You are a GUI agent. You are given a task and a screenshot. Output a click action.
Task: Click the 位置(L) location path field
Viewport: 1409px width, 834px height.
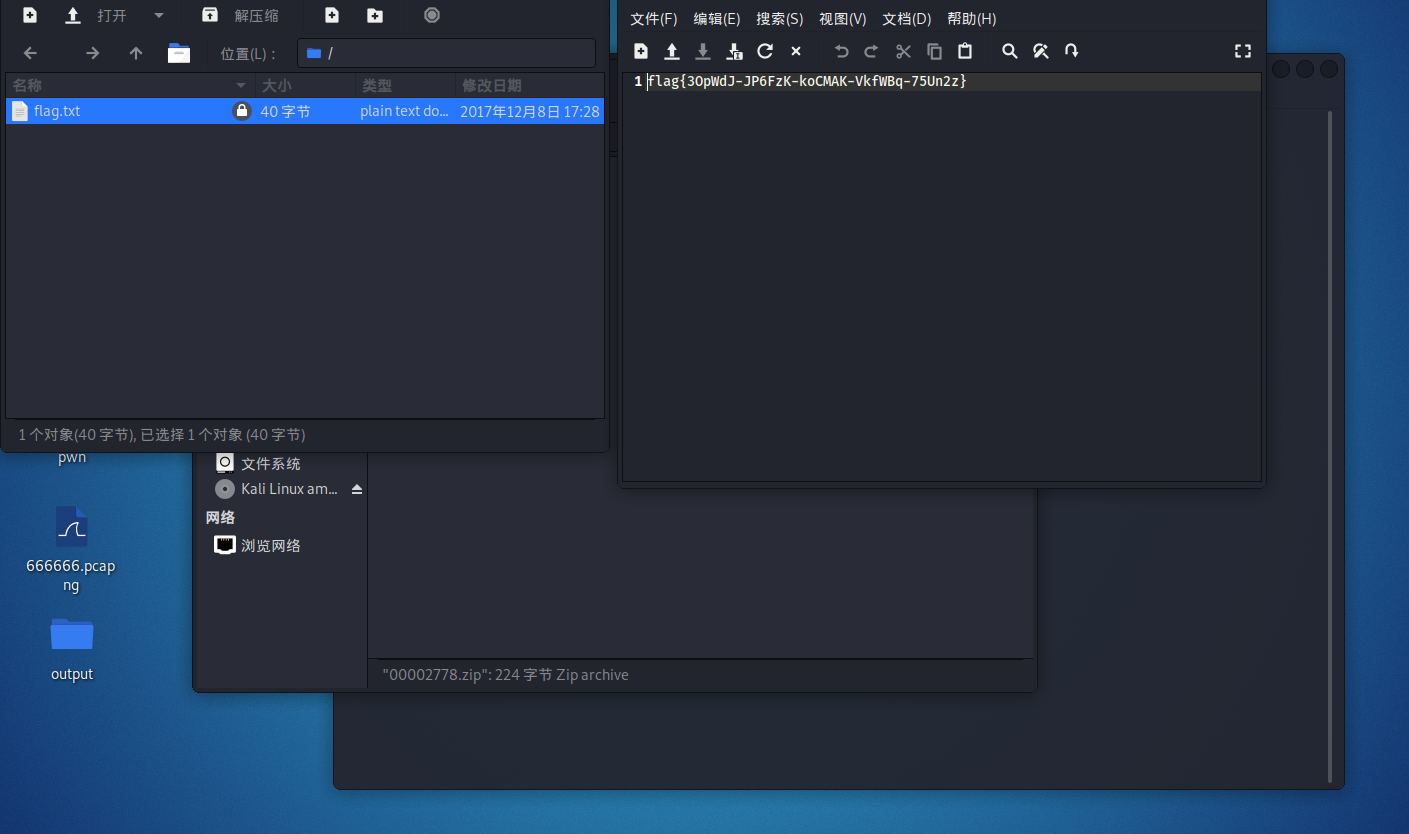[446, 53]
